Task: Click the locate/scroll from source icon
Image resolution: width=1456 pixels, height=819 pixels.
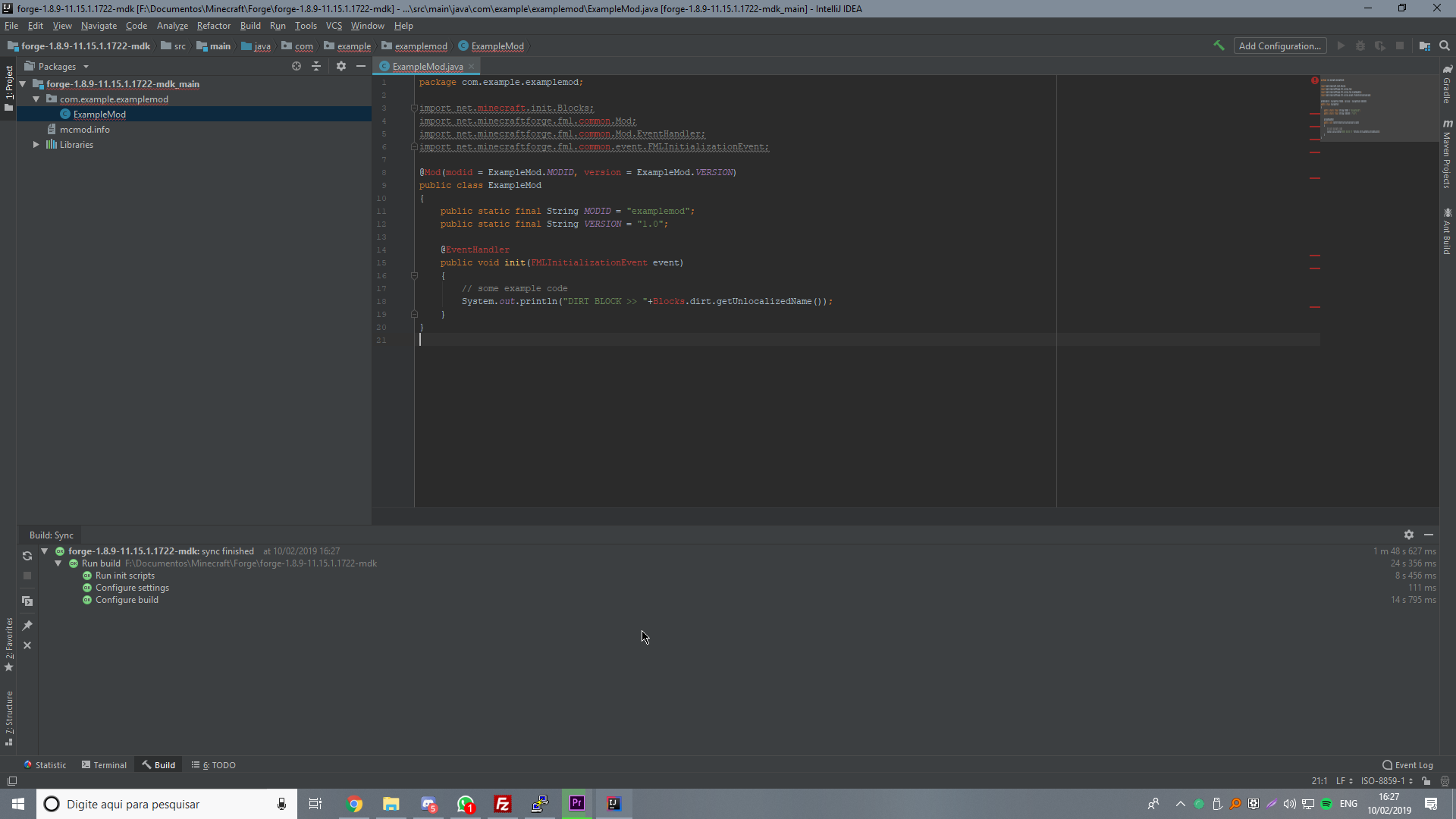Action: (x=297, y=66)
